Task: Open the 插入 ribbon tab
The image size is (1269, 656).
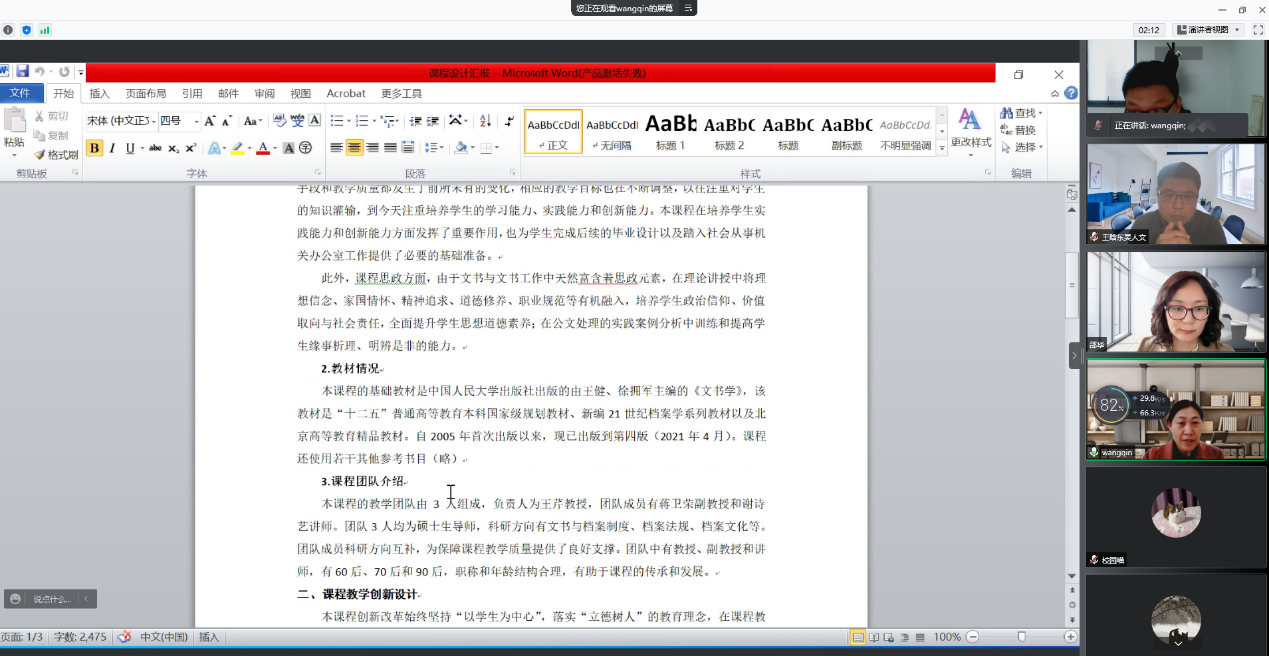Action: (100, 93)
